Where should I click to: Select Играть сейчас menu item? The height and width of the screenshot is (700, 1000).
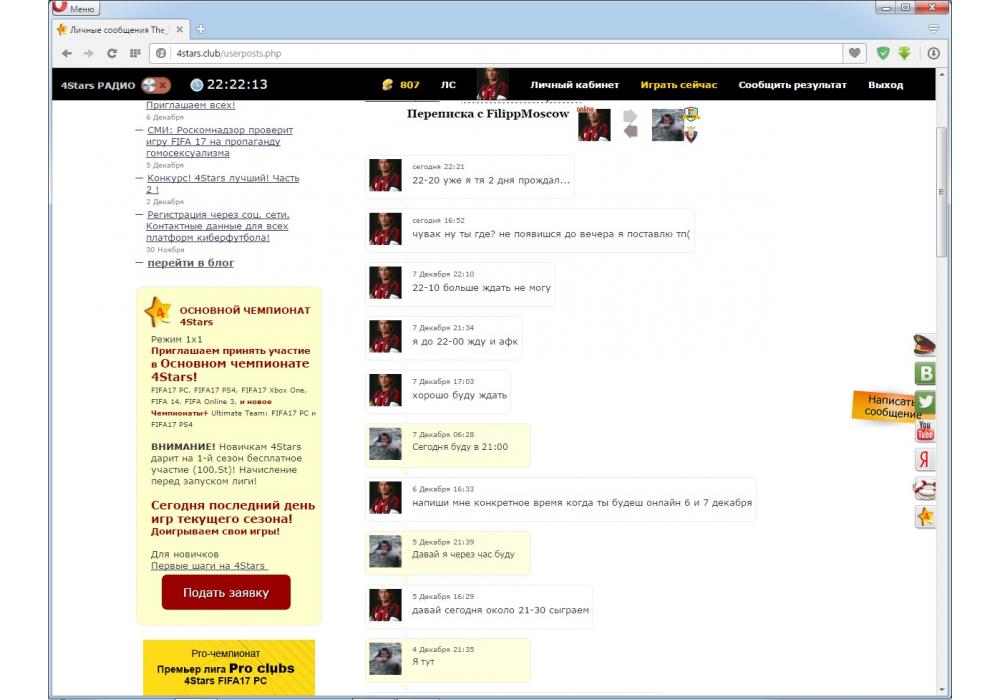679,85
